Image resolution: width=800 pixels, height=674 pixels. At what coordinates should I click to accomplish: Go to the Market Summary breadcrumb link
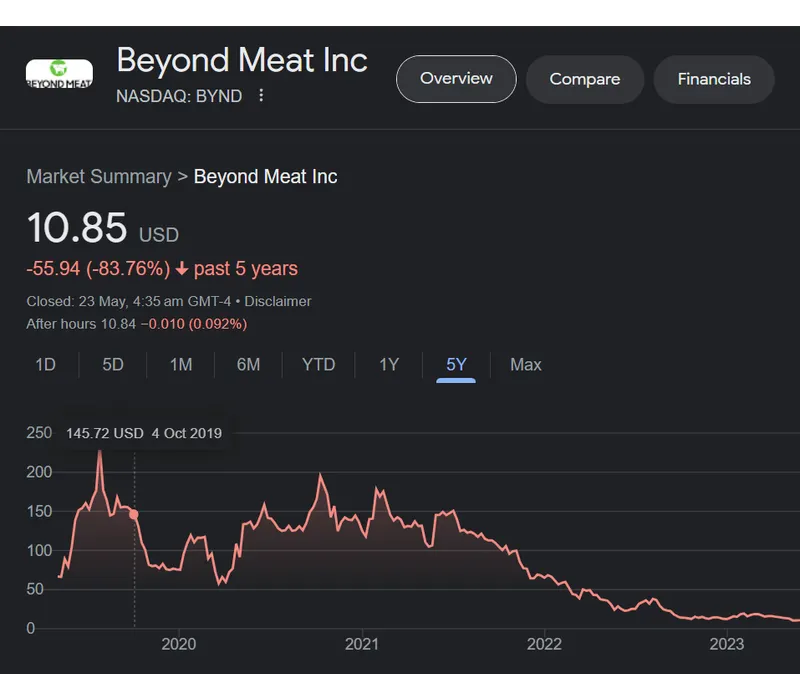click(x=99, y=177)
